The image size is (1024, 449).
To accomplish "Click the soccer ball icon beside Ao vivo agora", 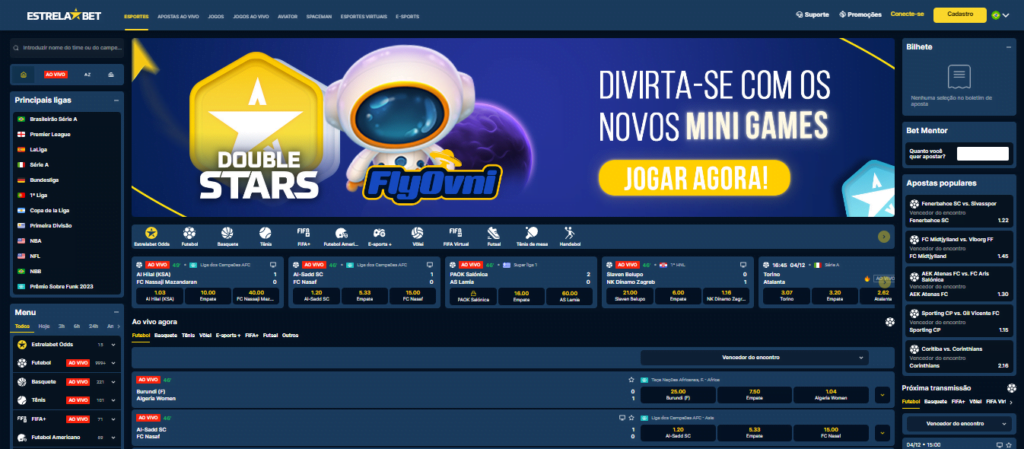I will (889, 322).
